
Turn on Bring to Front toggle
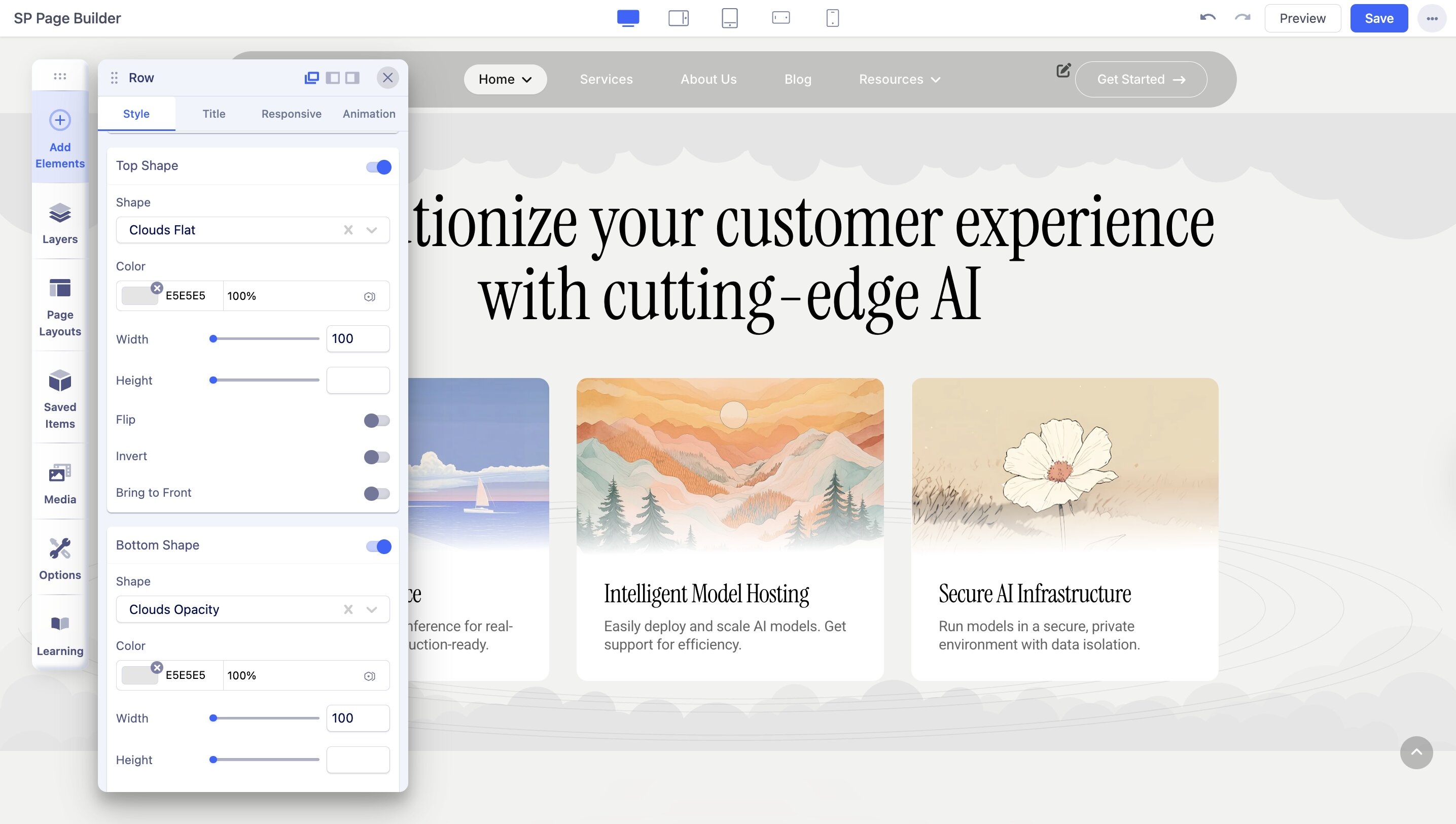(x=377, y=494)
